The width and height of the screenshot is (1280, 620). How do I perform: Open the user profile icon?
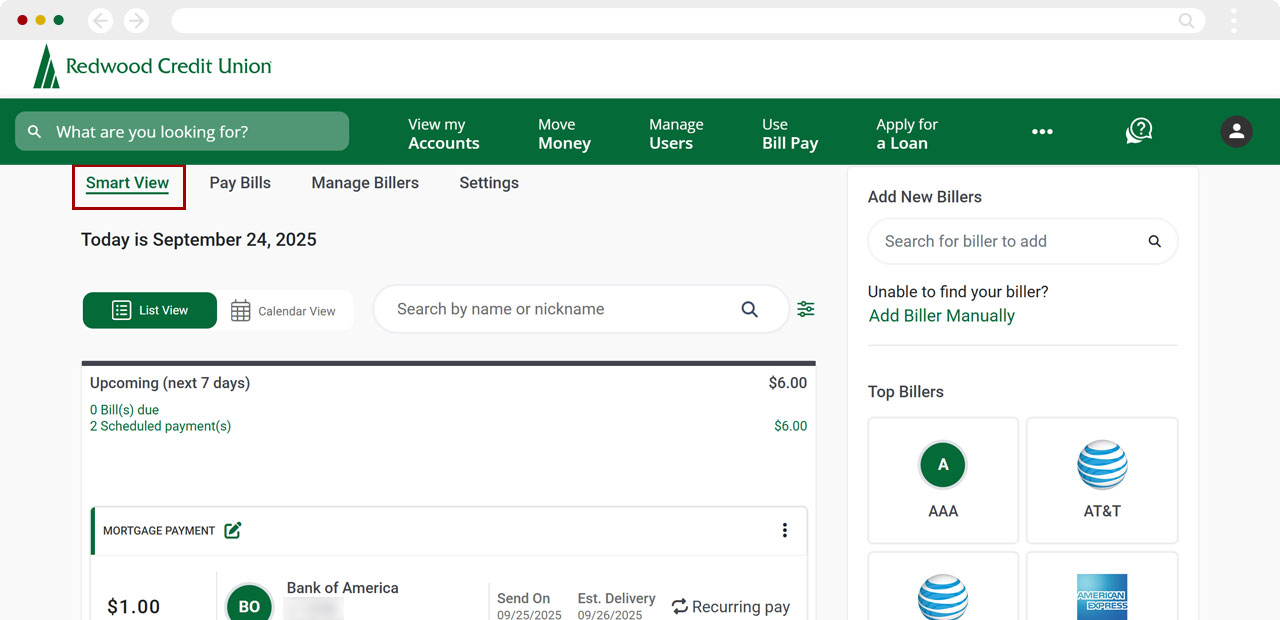point(1236,131)
